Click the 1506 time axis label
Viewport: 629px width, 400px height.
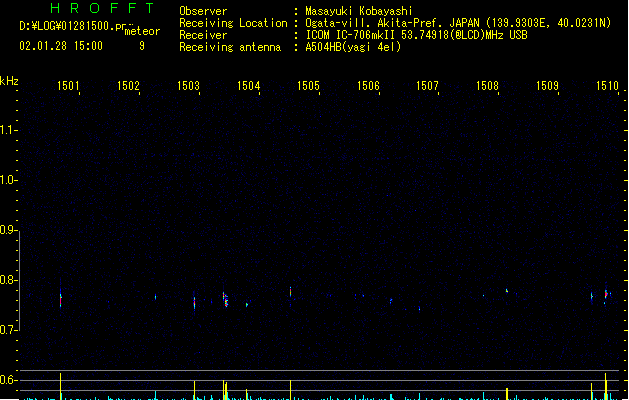[x=368, y=85]
